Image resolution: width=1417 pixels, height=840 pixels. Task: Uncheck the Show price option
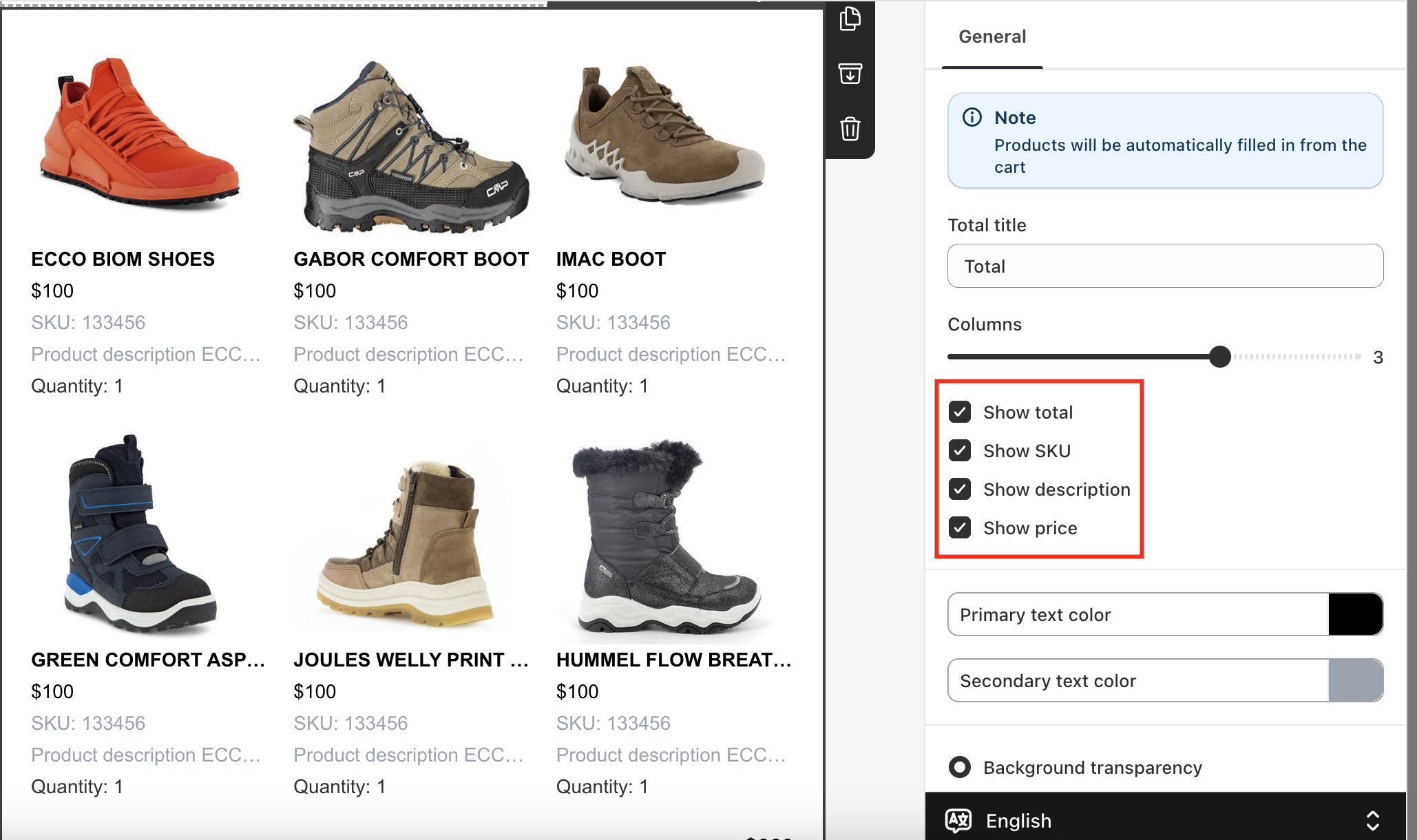coord(960,527)
